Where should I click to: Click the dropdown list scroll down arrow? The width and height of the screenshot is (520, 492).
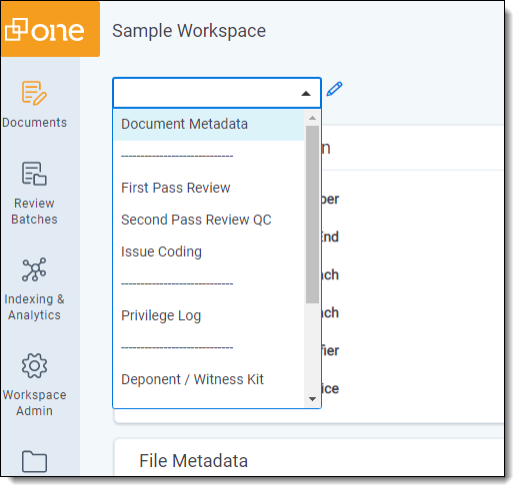coord(312,399)
